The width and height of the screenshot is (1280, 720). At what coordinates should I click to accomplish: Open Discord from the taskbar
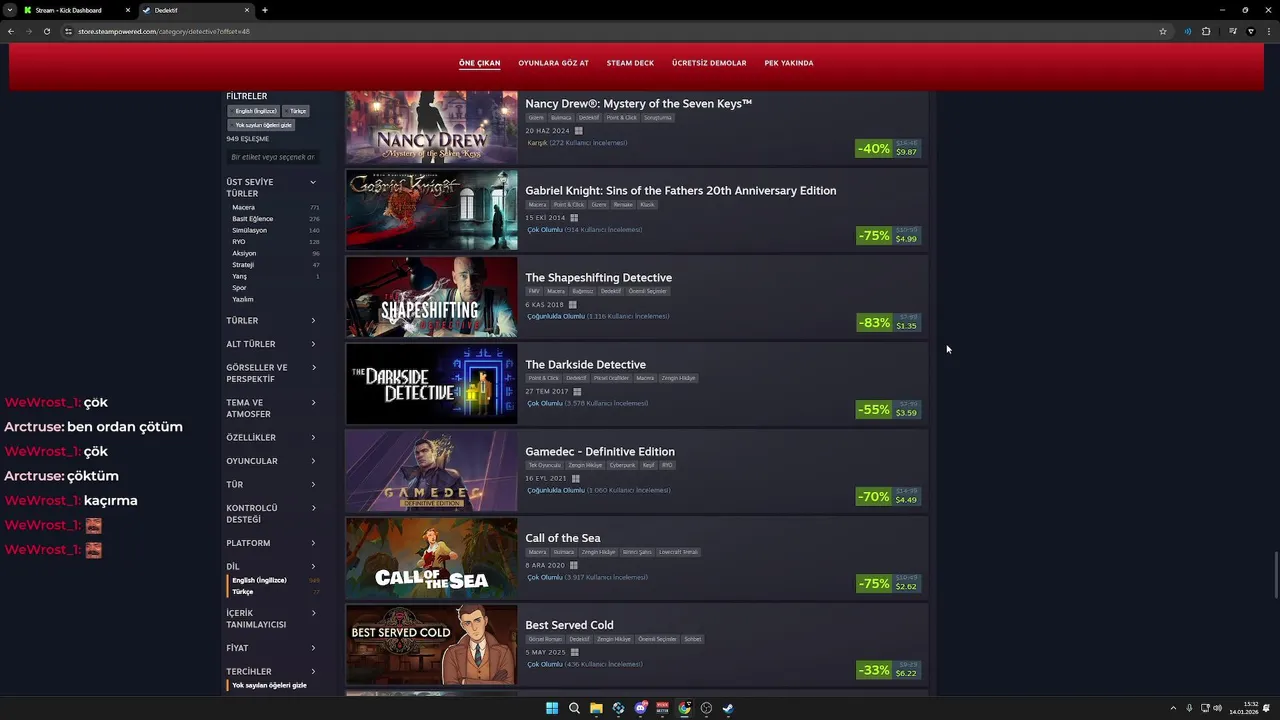point(640,708)
